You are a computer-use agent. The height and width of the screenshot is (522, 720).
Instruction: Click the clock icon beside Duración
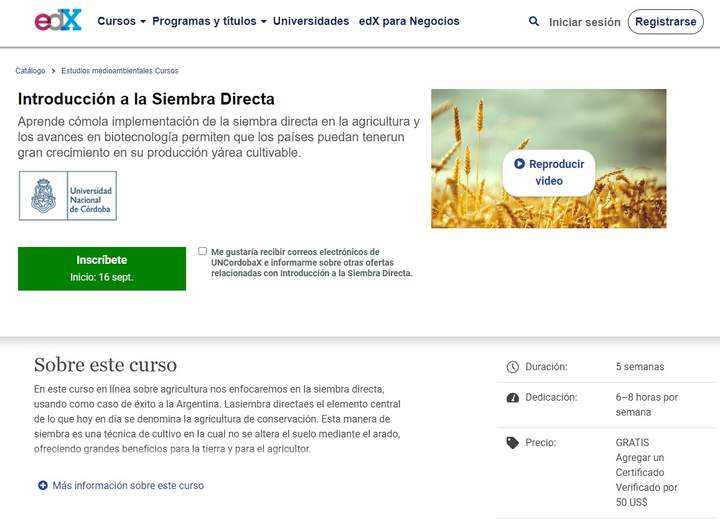(x=513, y=367)
